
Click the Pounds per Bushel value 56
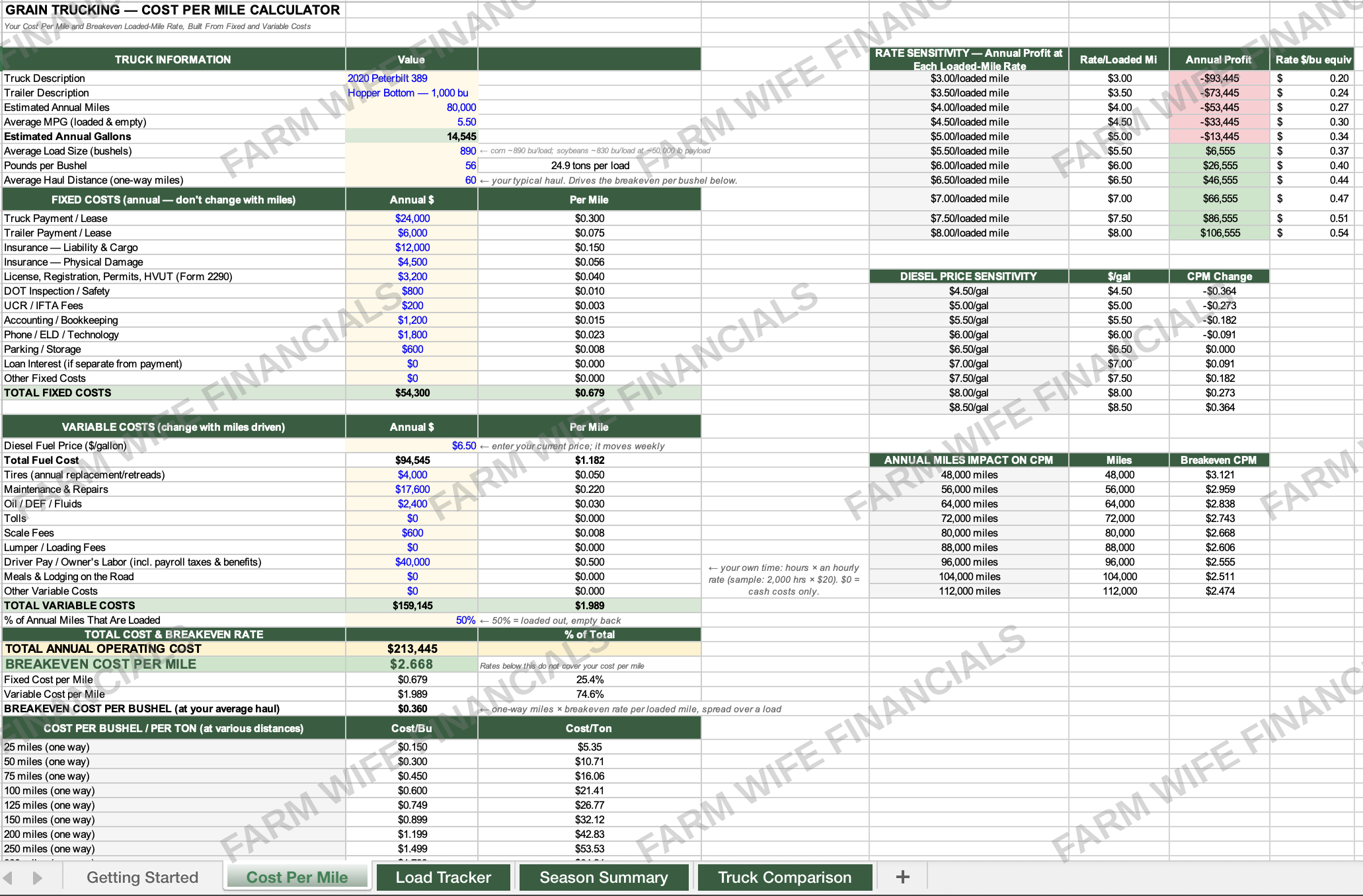point(411,165)
